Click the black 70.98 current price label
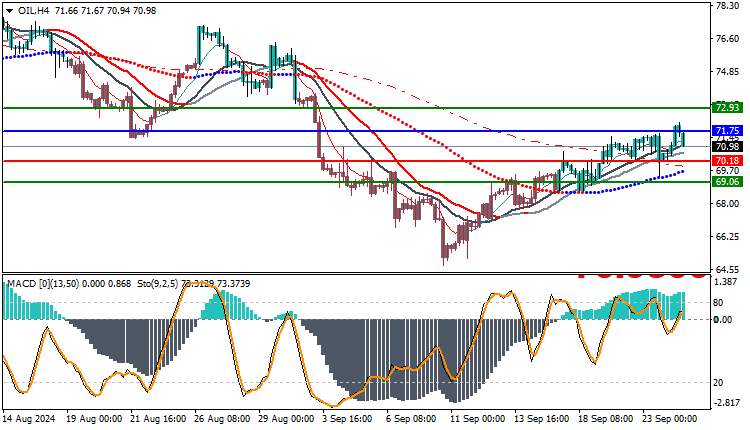 [727, 147]
